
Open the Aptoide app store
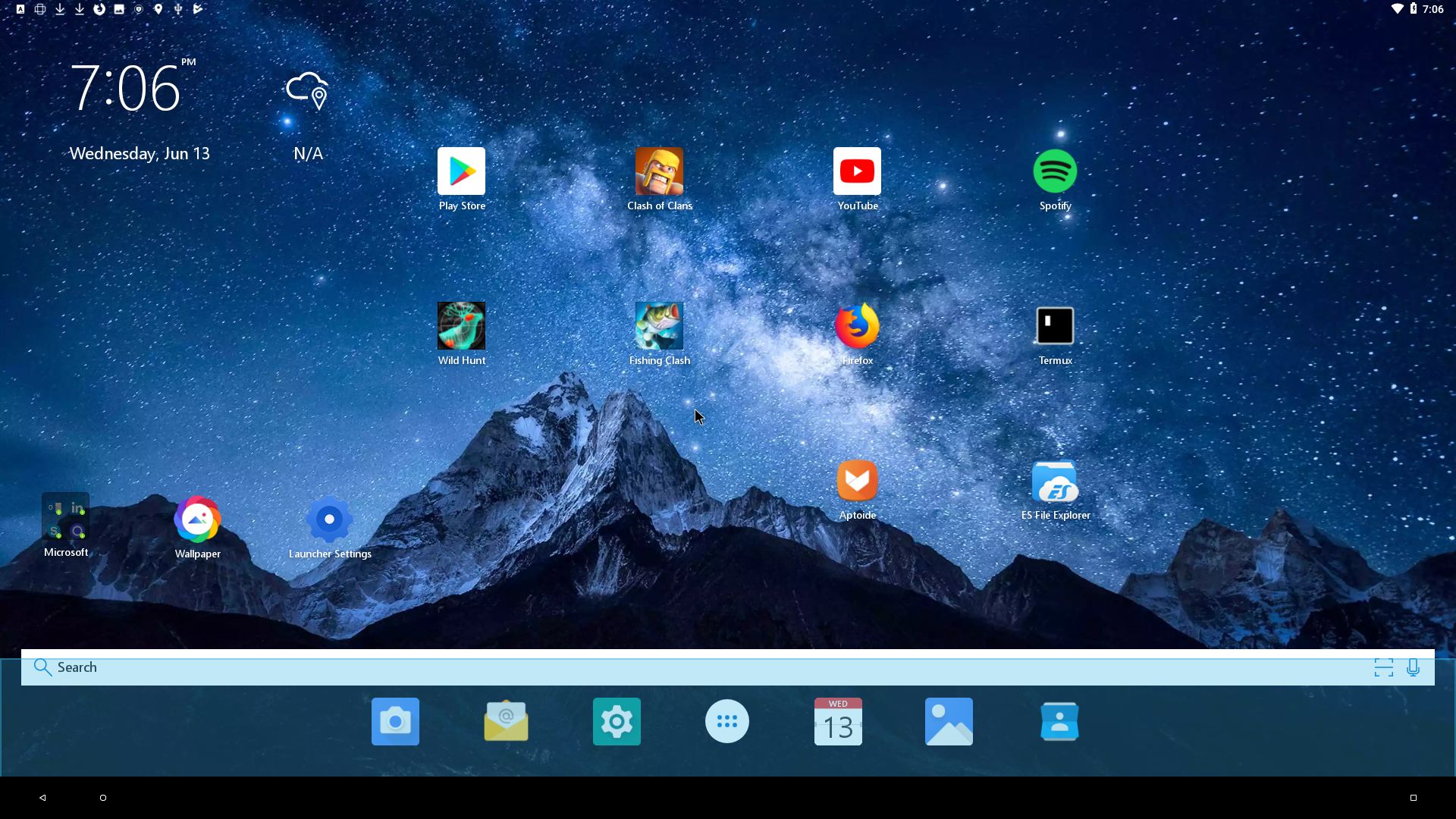click(x=857, y=481)
